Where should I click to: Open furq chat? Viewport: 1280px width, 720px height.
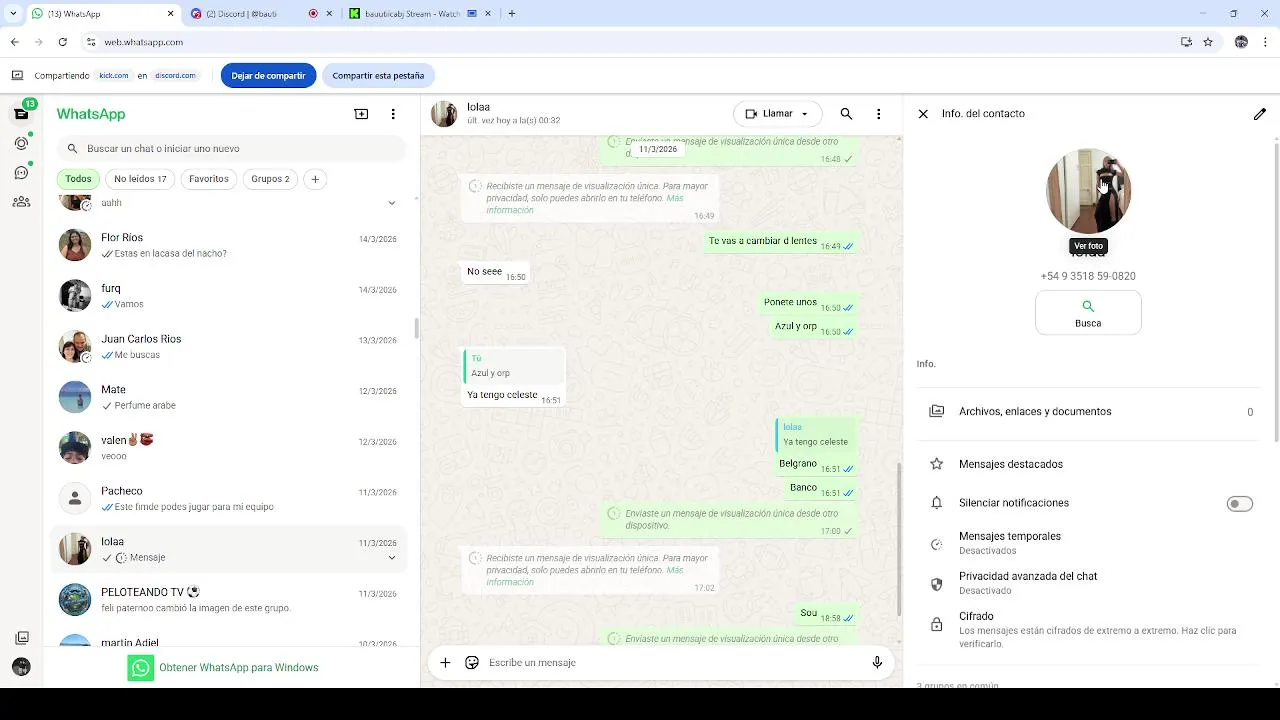(x=229, y=296)
